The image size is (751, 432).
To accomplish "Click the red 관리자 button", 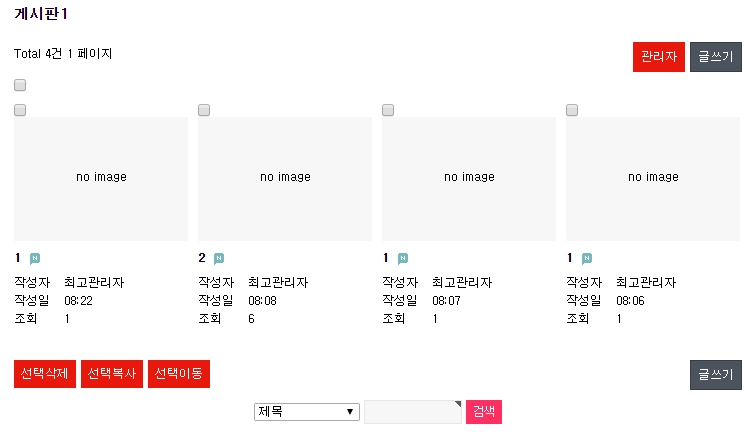I will pyautogui.click(x=659, y=57).
